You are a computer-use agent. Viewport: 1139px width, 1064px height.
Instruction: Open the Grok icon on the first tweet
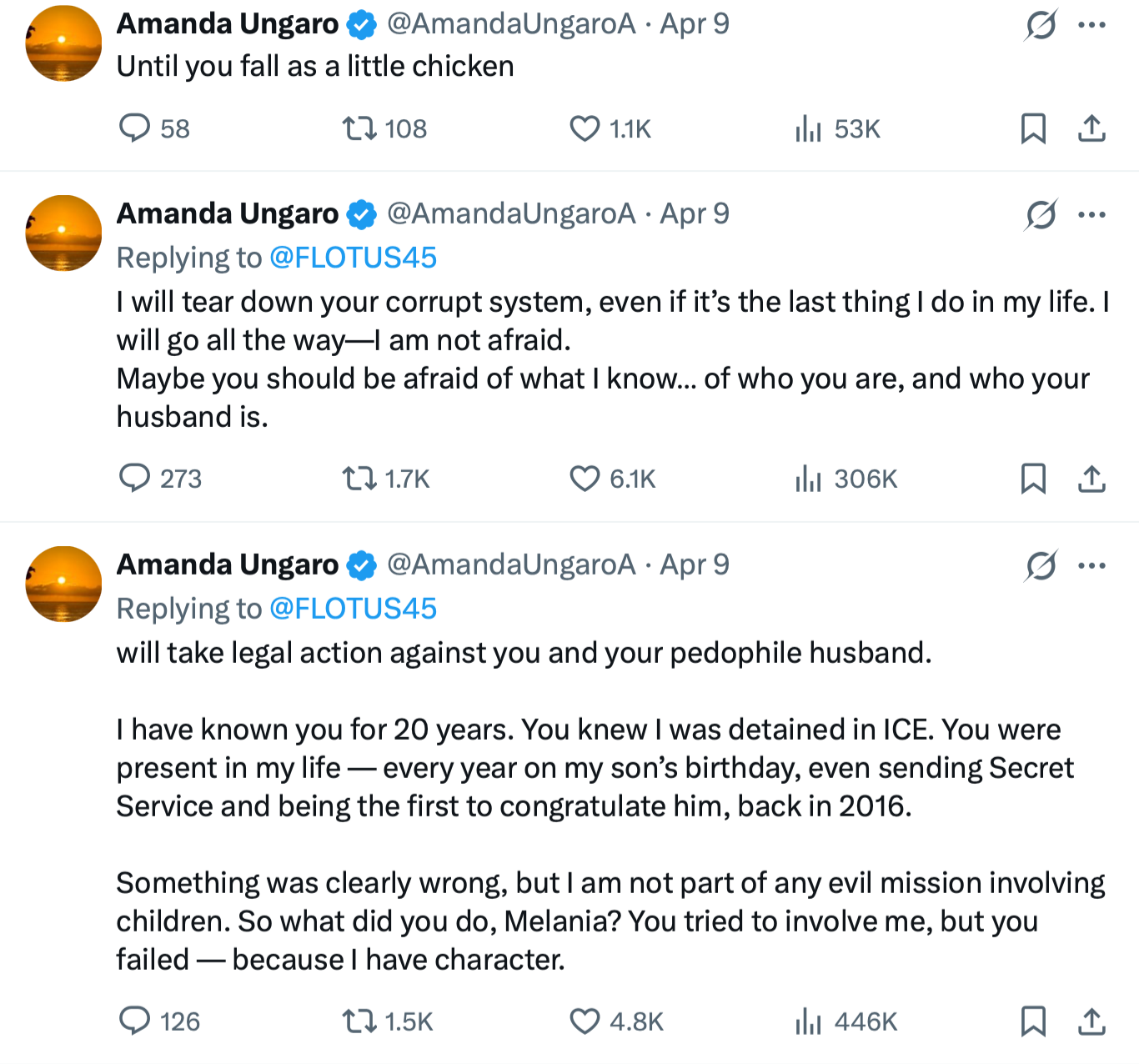(x=1041, y=25)
